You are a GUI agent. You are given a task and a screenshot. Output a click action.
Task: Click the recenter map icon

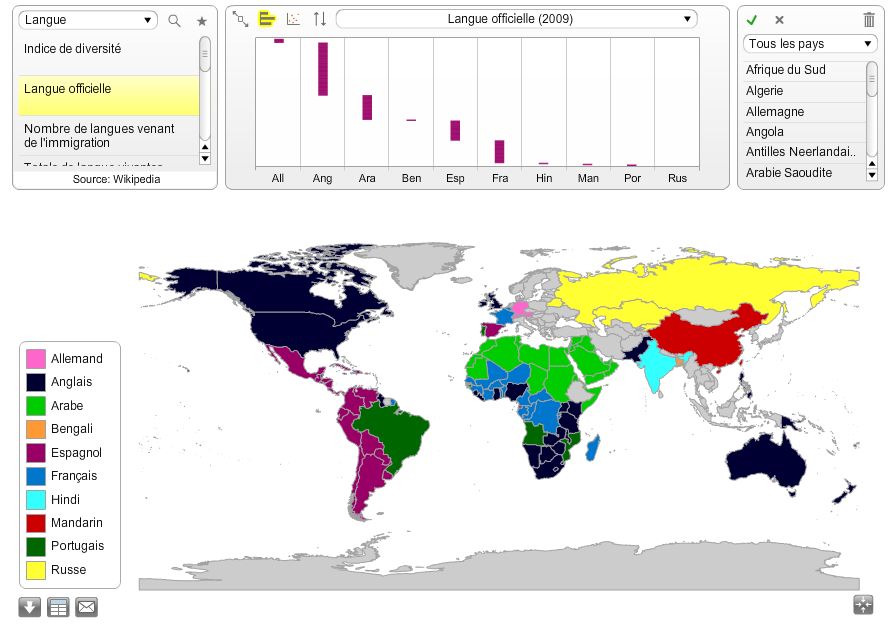click(863, 604)
